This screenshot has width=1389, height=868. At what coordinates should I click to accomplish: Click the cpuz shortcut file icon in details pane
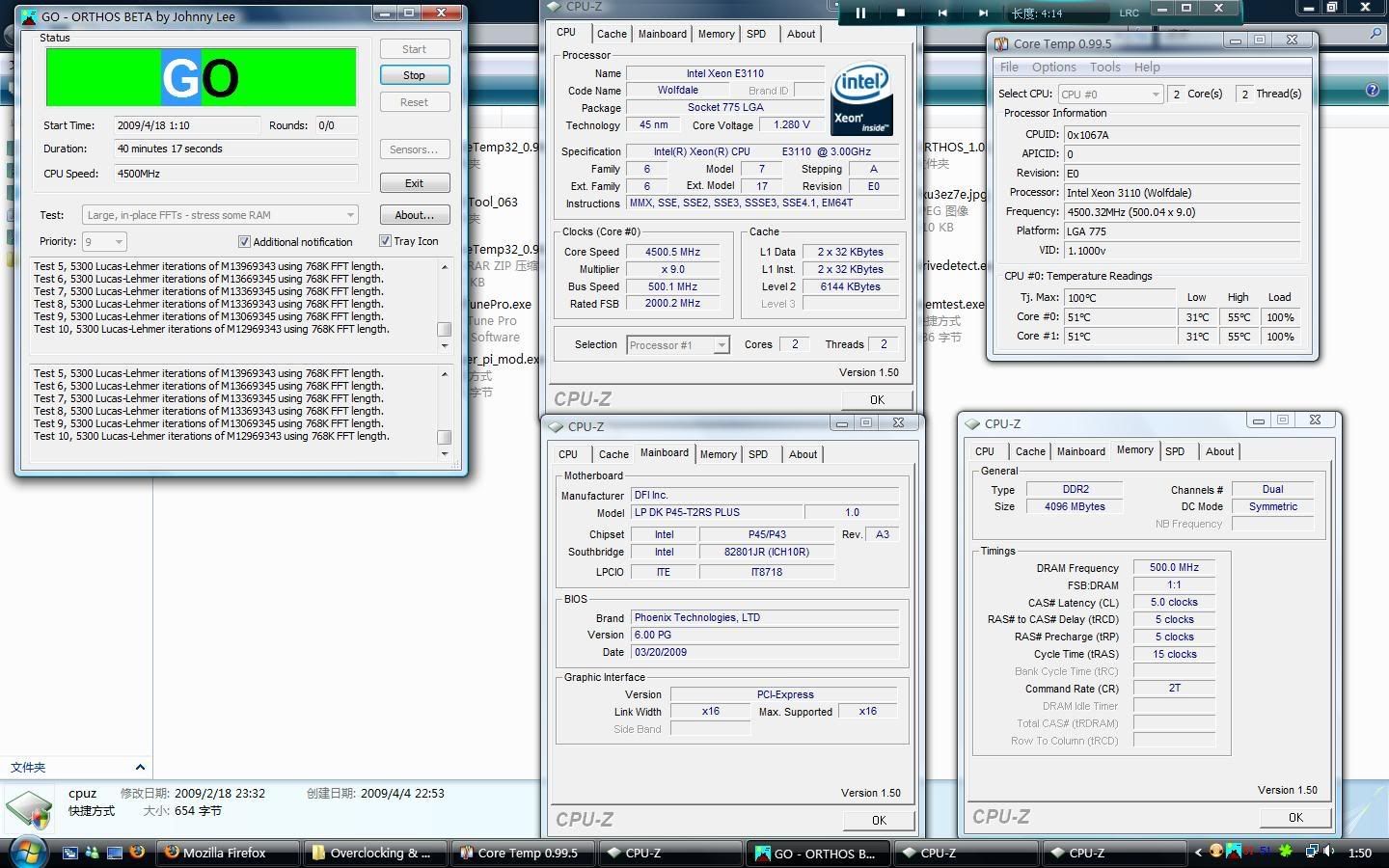(29, 810)
